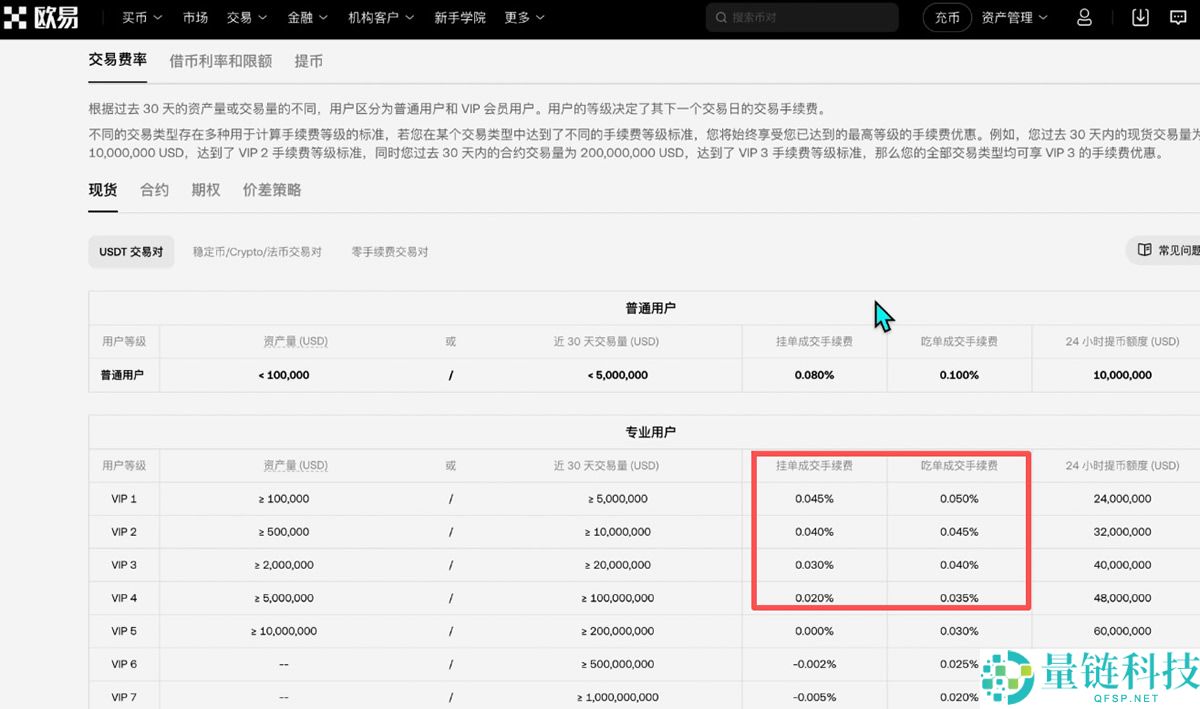Viewport: 1200px width, 709px height.
Task: Select the USDT 交易对 filter chip
Action: click(x=130, y=252)
